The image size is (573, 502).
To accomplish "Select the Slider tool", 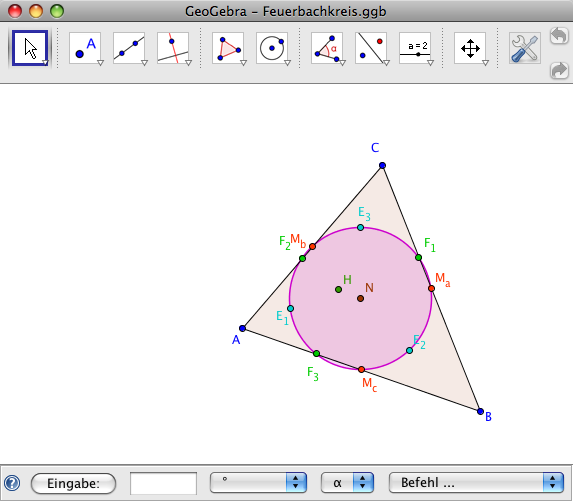I will (x=415, y=48).
